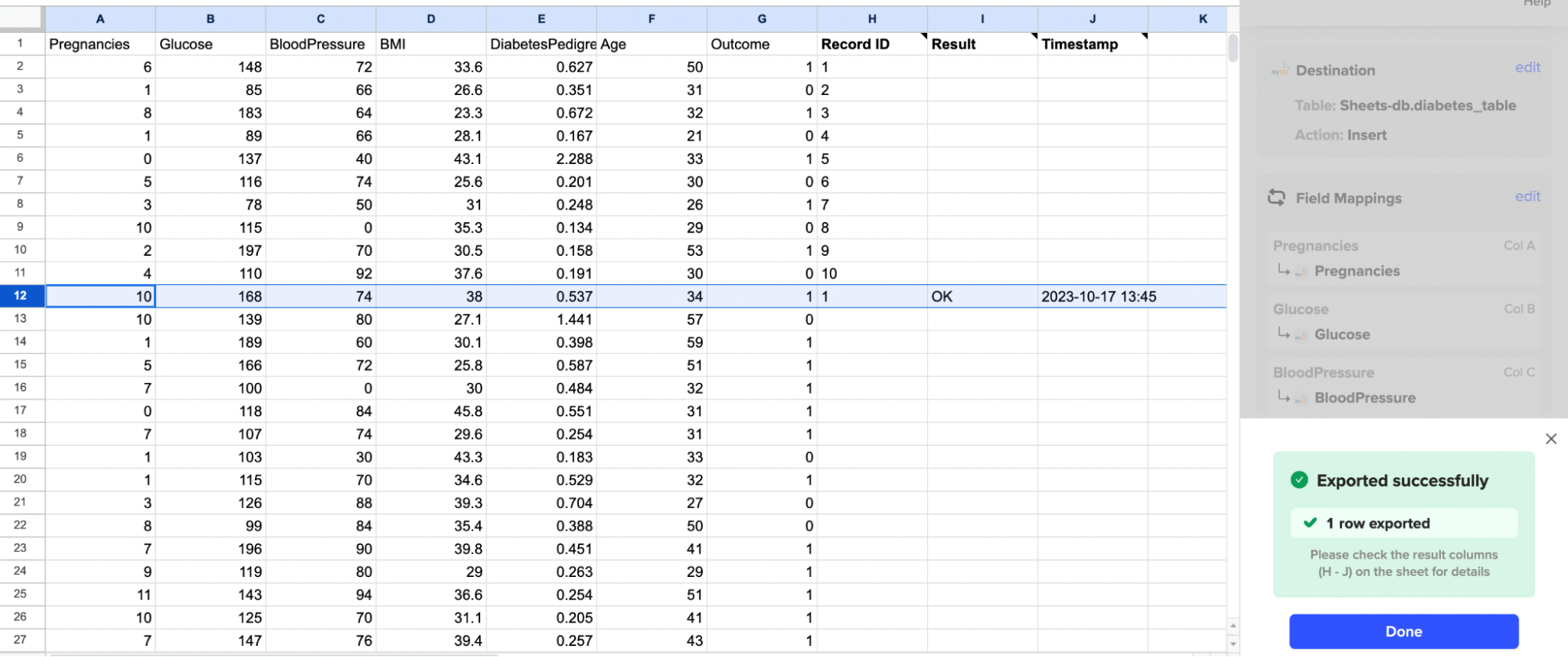Click BMI value 39.4 in row 27
The image size is (1568, 657).
(x=431, y=641)
